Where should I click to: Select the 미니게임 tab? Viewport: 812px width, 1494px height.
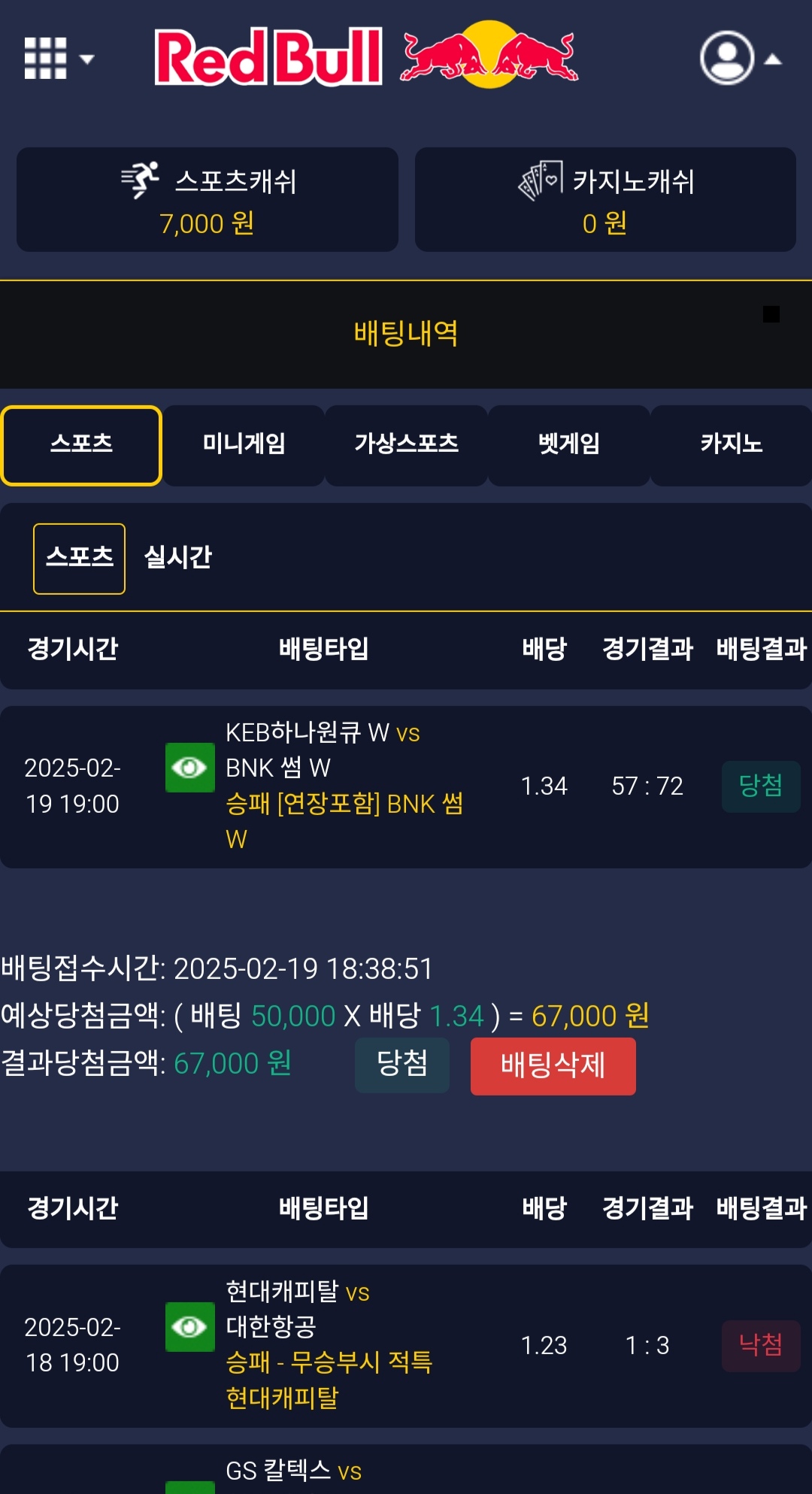click(244, 444)
